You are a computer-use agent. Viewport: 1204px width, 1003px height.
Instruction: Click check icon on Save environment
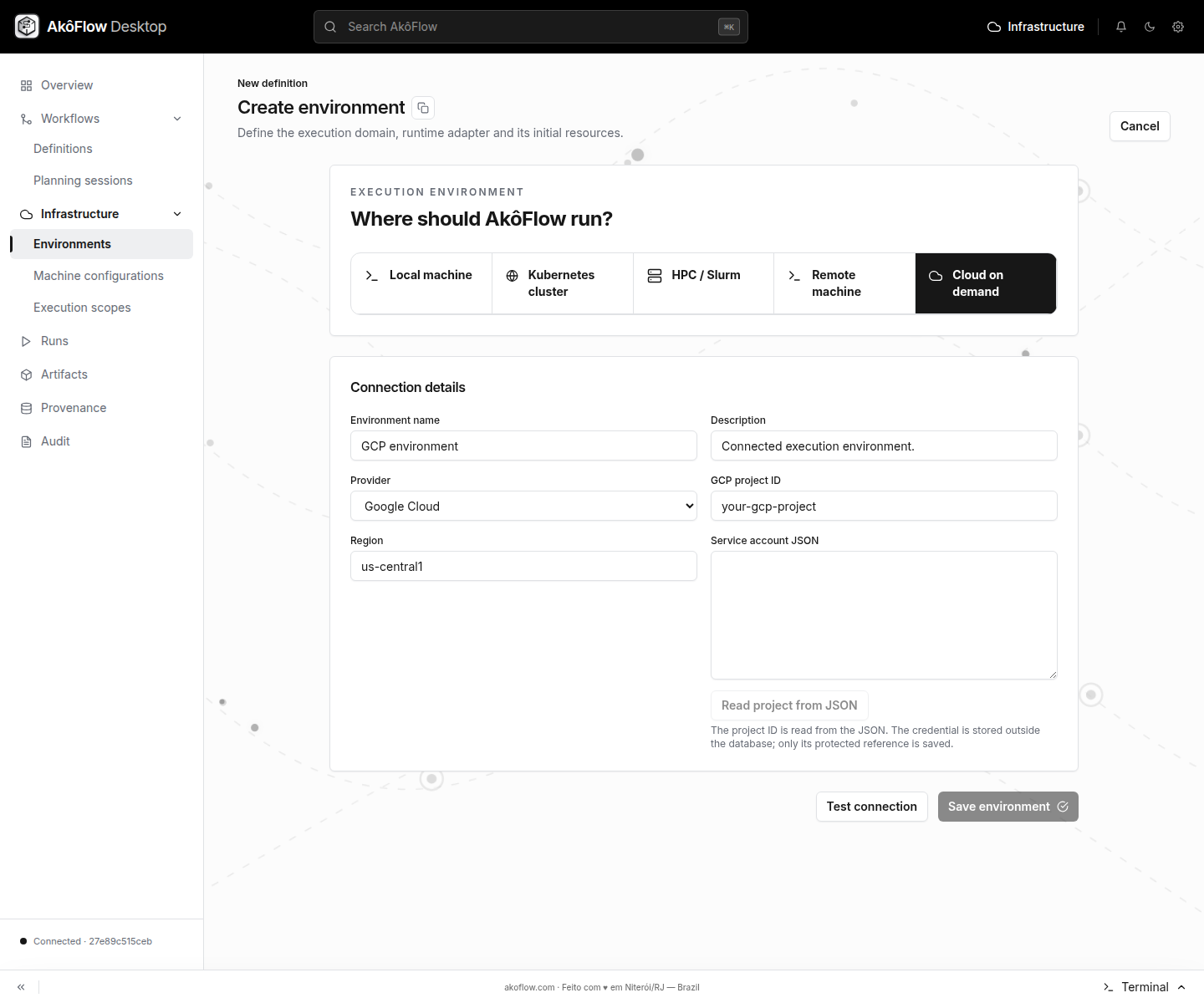point(1063,807)
